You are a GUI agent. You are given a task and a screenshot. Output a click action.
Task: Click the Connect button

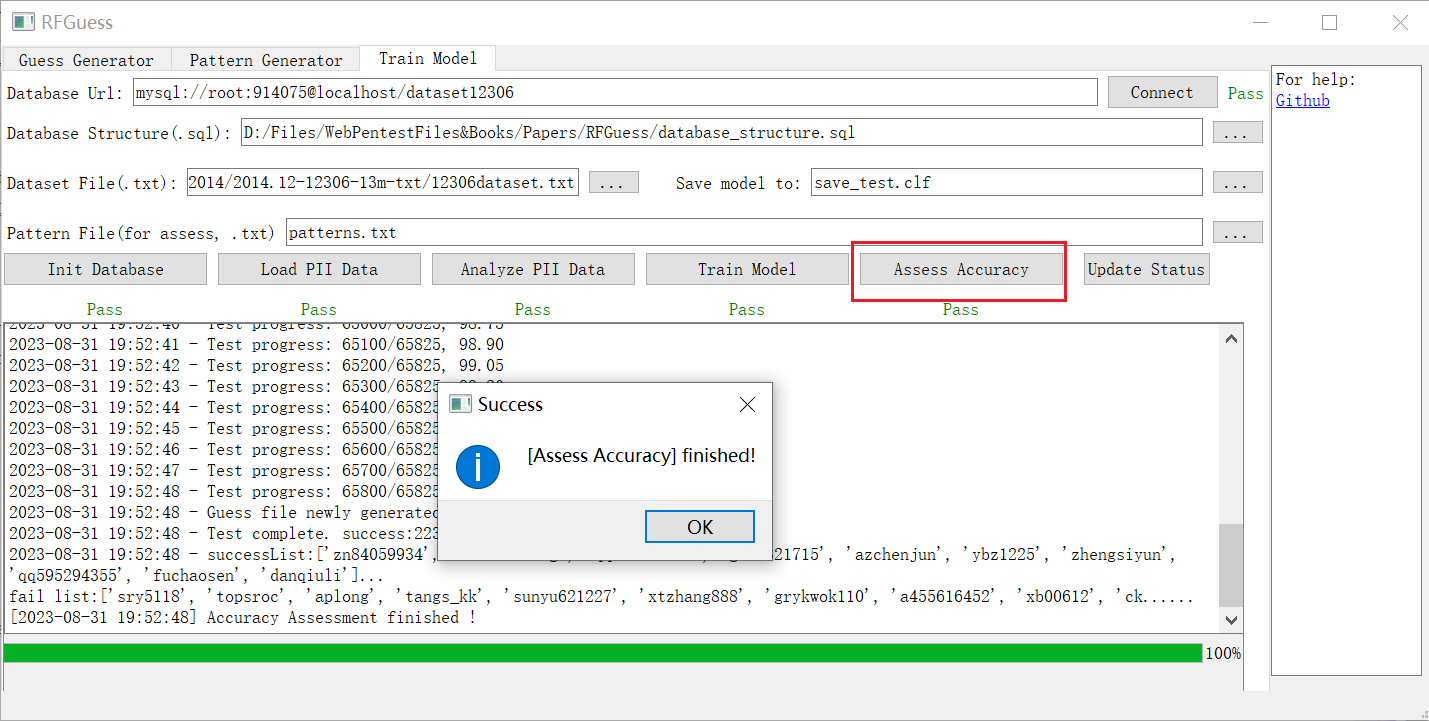pyautogui.click(x=1162, y=92)
